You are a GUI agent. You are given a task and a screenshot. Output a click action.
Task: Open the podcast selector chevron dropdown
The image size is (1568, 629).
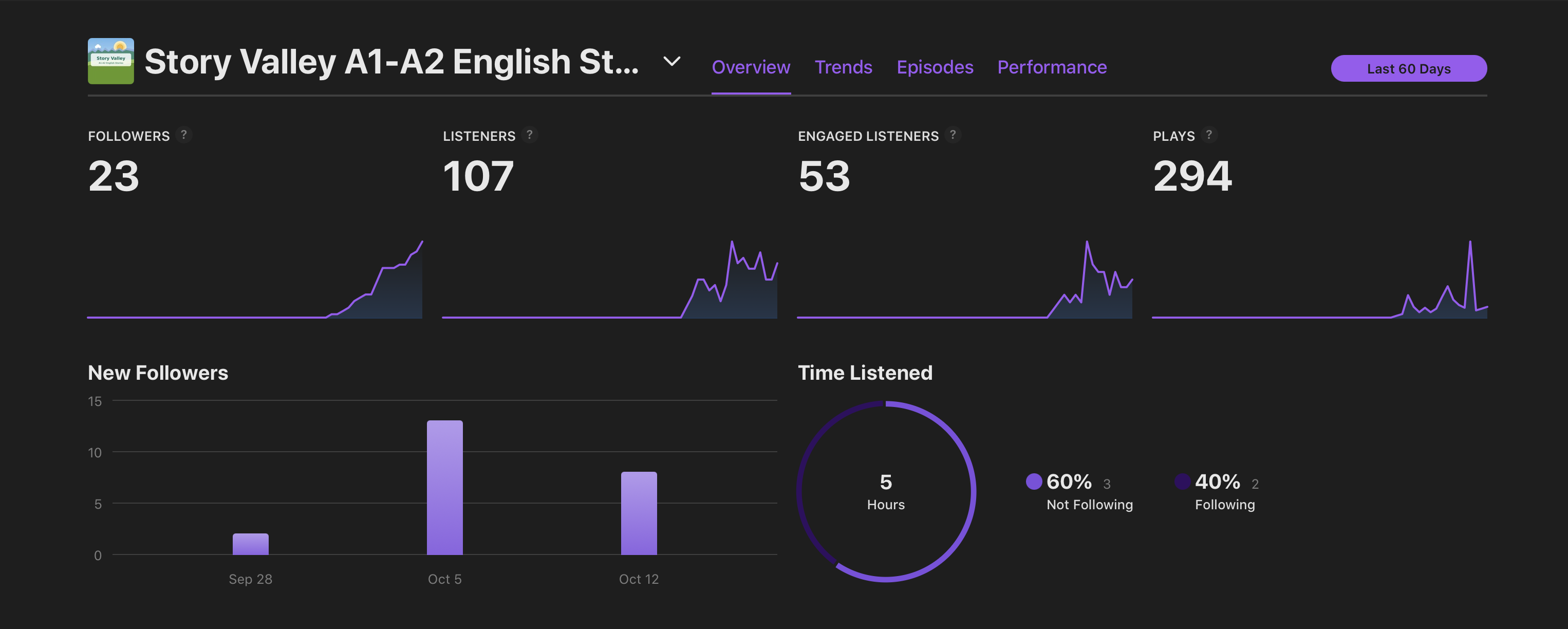pos(671,62)
